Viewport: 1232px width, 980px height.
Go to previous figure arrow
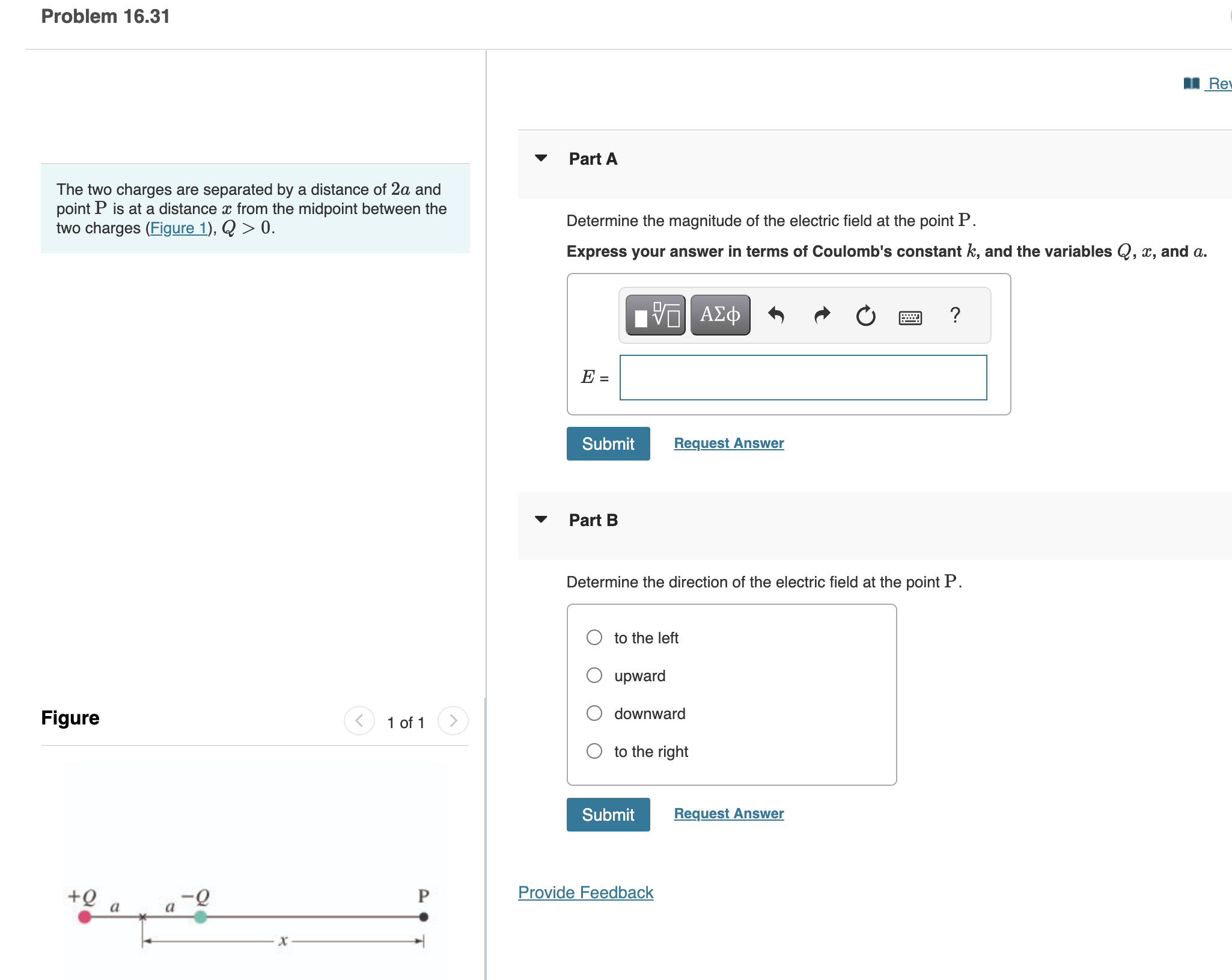[x=359, y=720]
